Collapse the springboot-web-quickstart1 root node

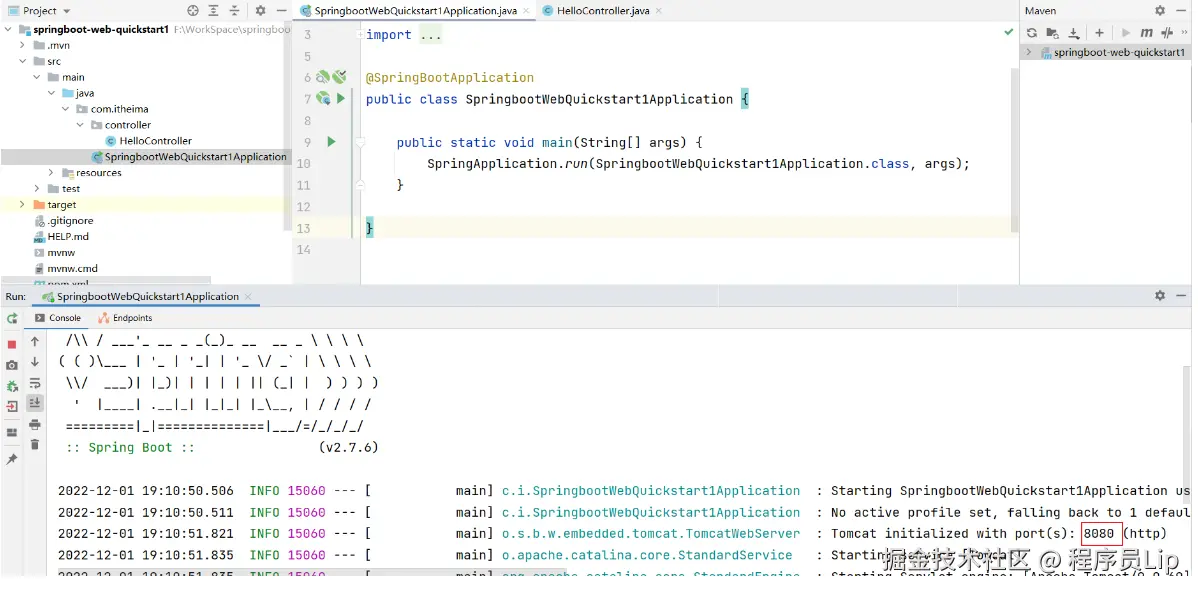pyautogui.click(x=8, y=30)
